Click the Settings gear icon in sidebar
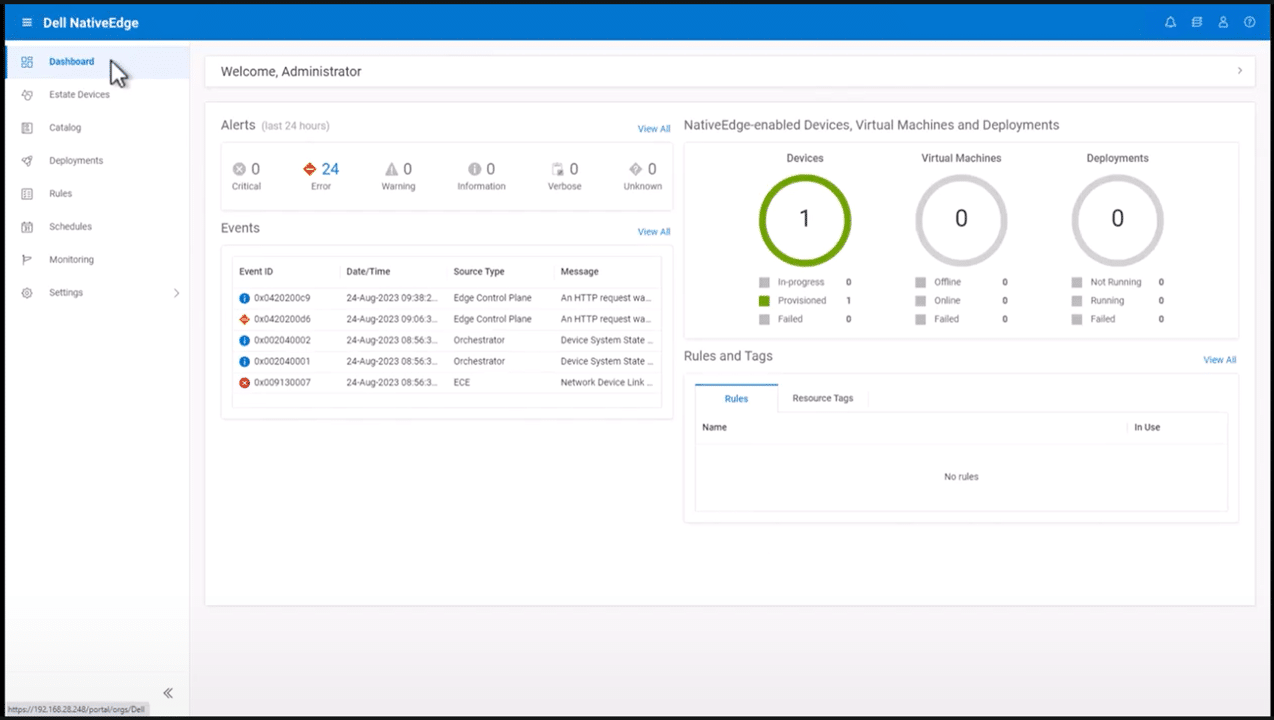This screenshot has width=1274, height=720. tap(27, 293)
